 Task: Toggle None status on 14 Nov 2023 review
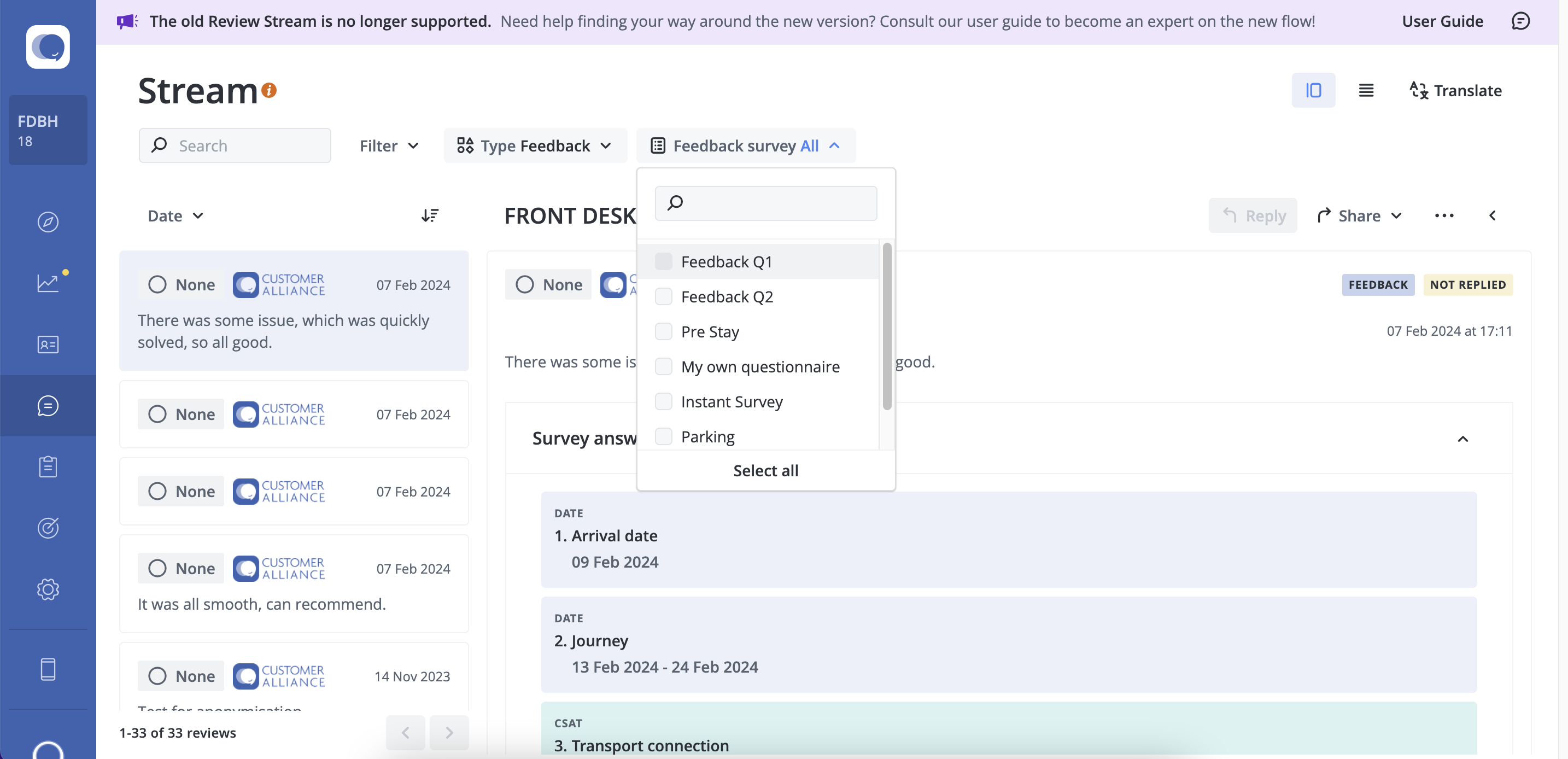[x=181, y=676]
